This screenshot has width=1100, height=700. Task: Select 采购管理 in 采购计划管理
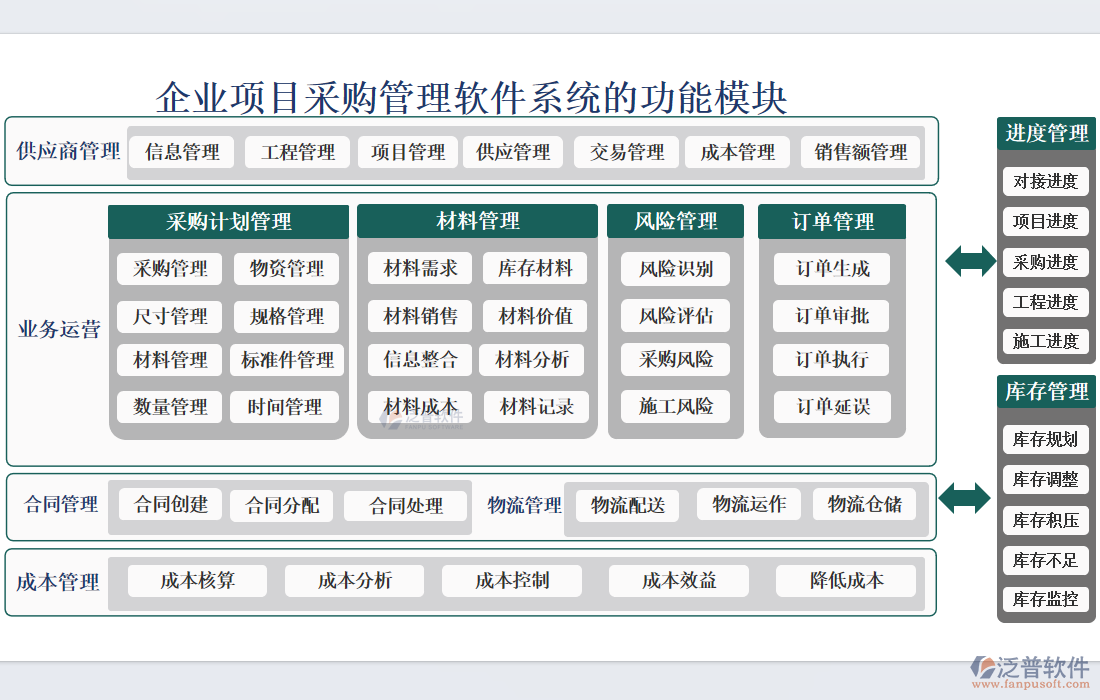click(168, 268)
